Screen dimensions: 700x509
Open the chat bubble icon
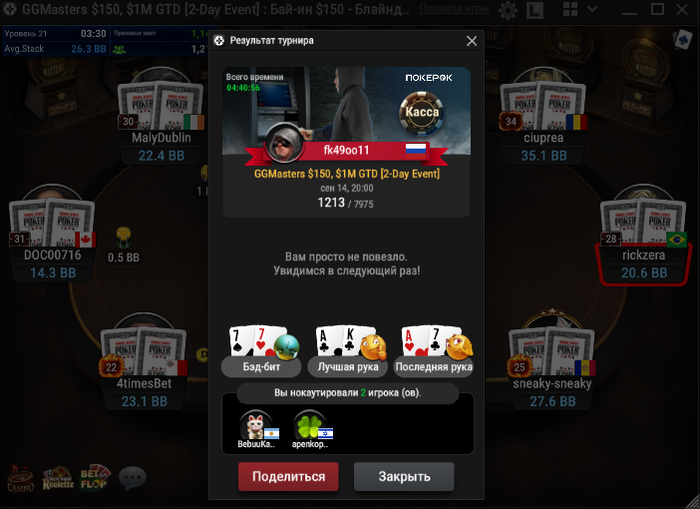pyautogui.click(x=132, y=478)
